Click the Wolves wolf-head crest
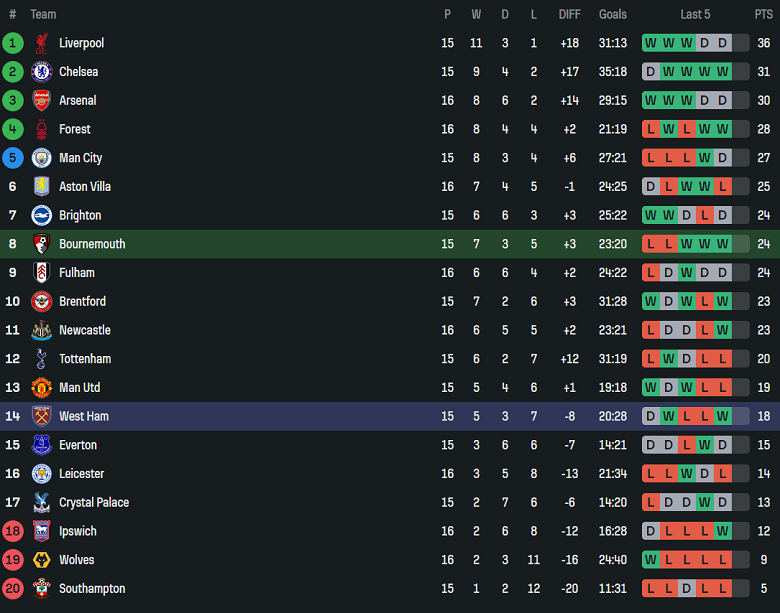This screenshot has height=613, width=780. pyautogui.click(x=41, y=560)
